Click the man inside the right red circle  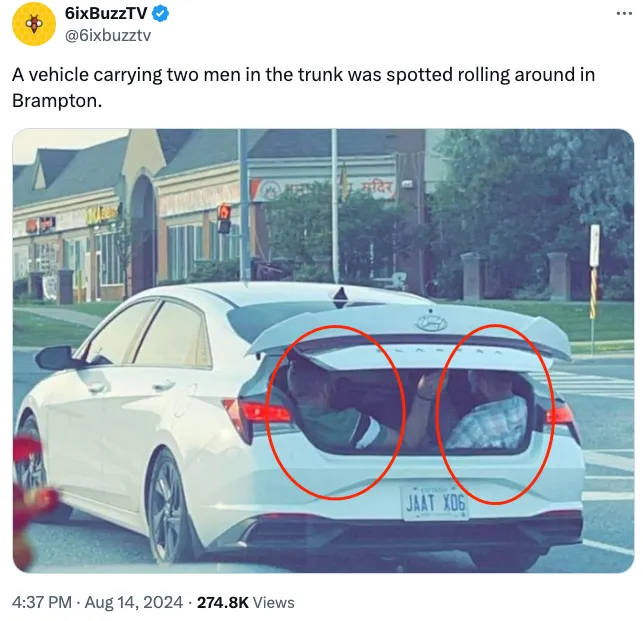pyautogui.click(x=488, y=414)
